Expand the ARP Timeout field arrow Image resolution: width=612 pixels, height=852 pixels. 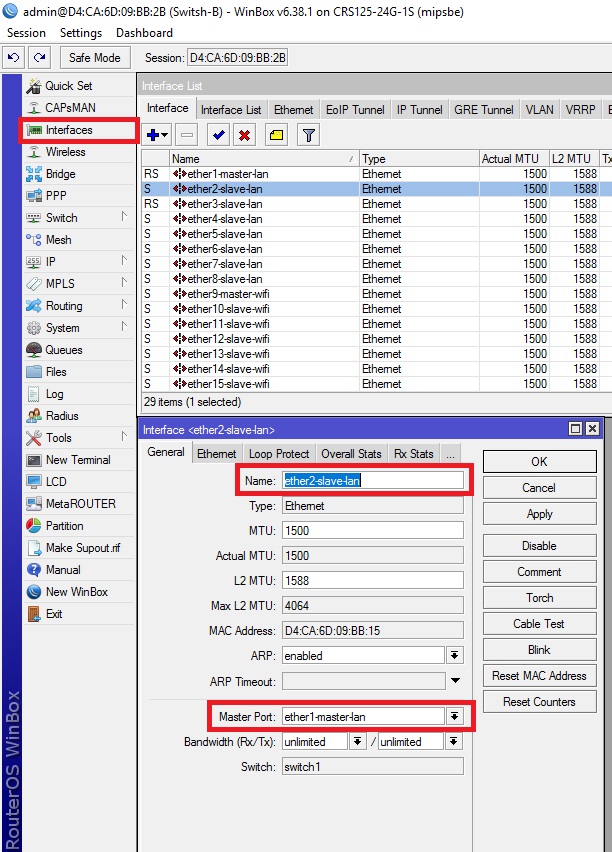[455, 681]
